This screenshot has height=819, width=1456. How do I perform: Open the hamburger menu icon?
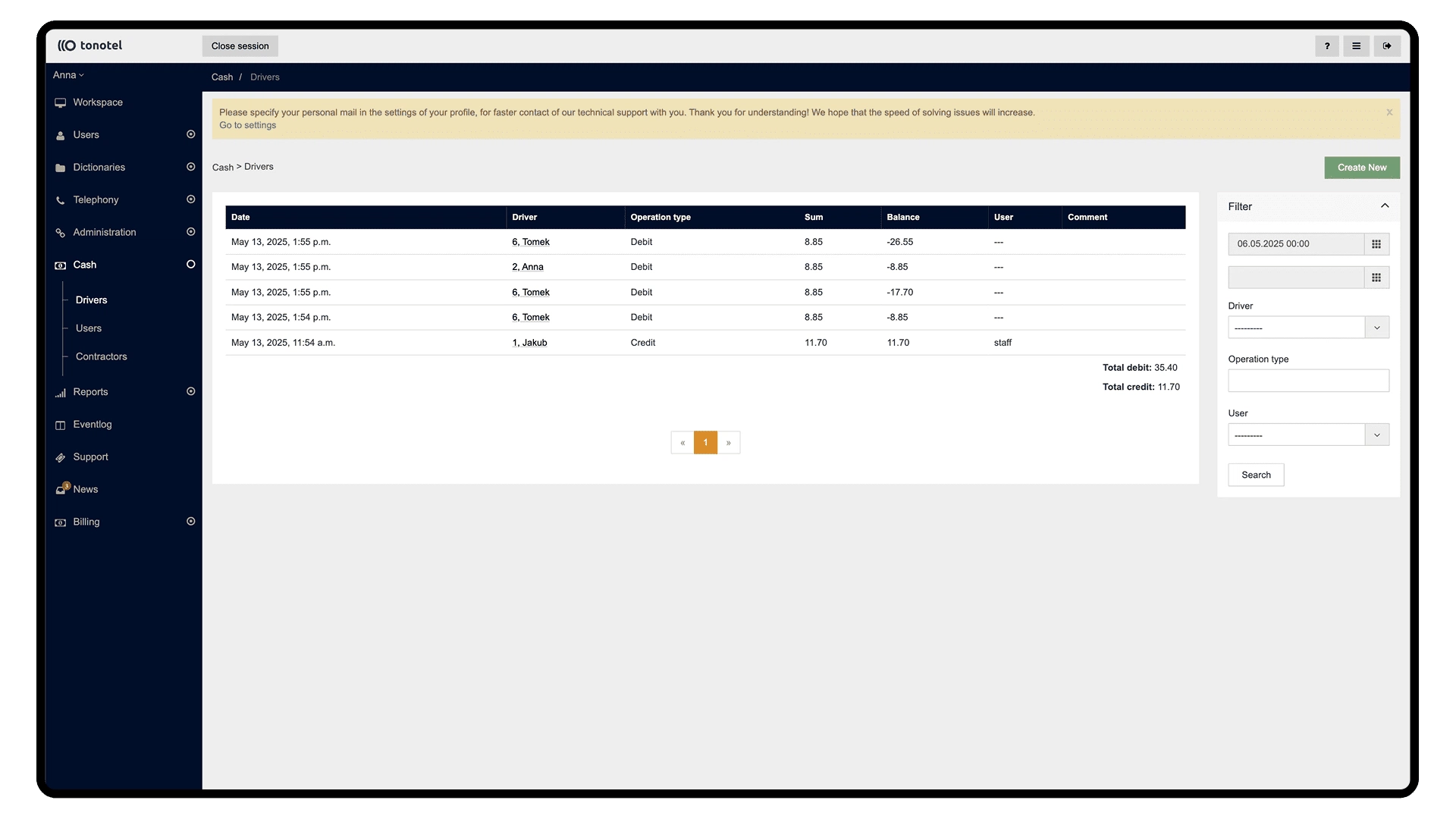coord(1356,46)
